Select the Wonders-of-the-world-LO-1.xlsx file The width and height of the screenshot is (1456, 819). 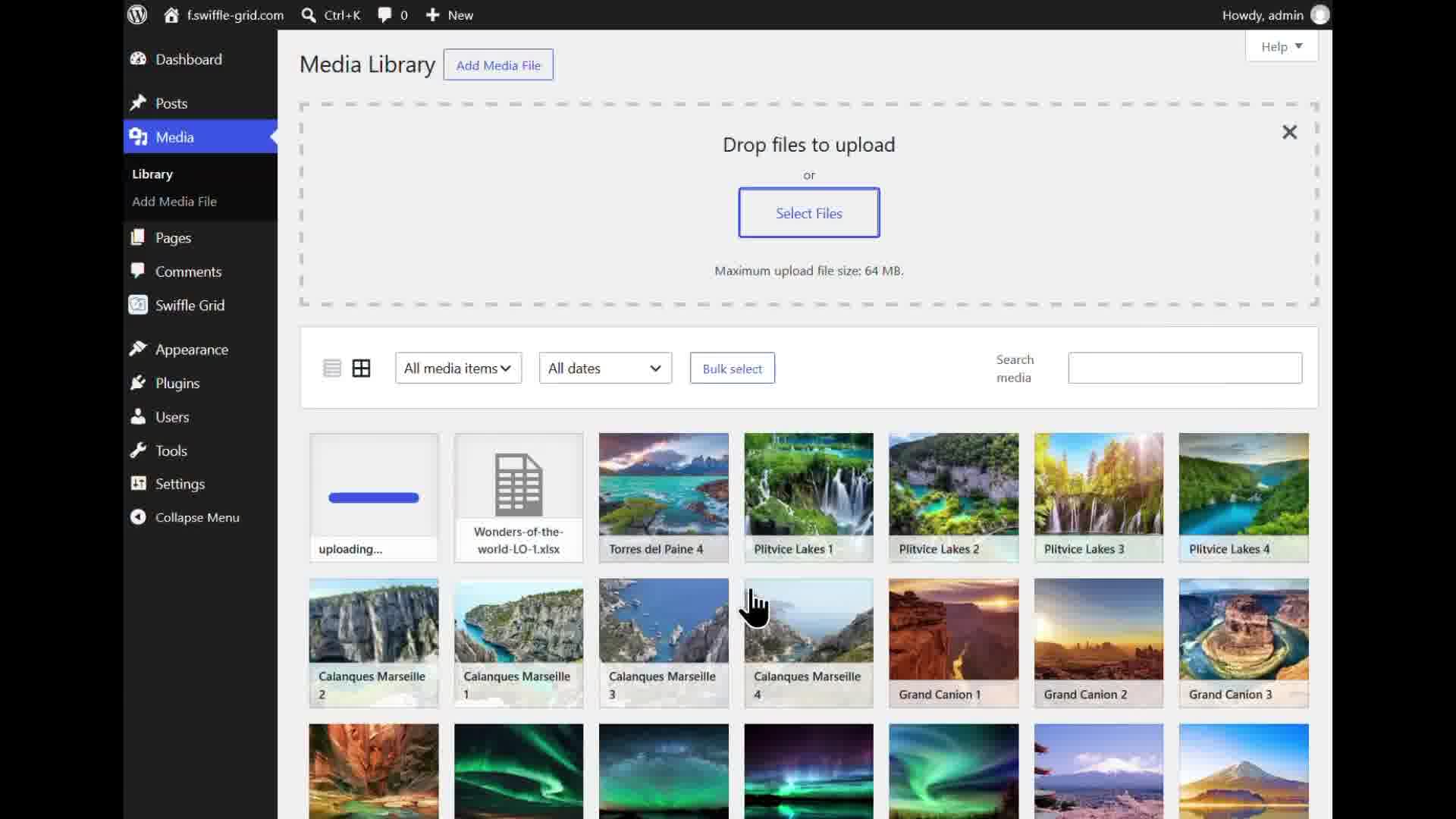[519, 498]
